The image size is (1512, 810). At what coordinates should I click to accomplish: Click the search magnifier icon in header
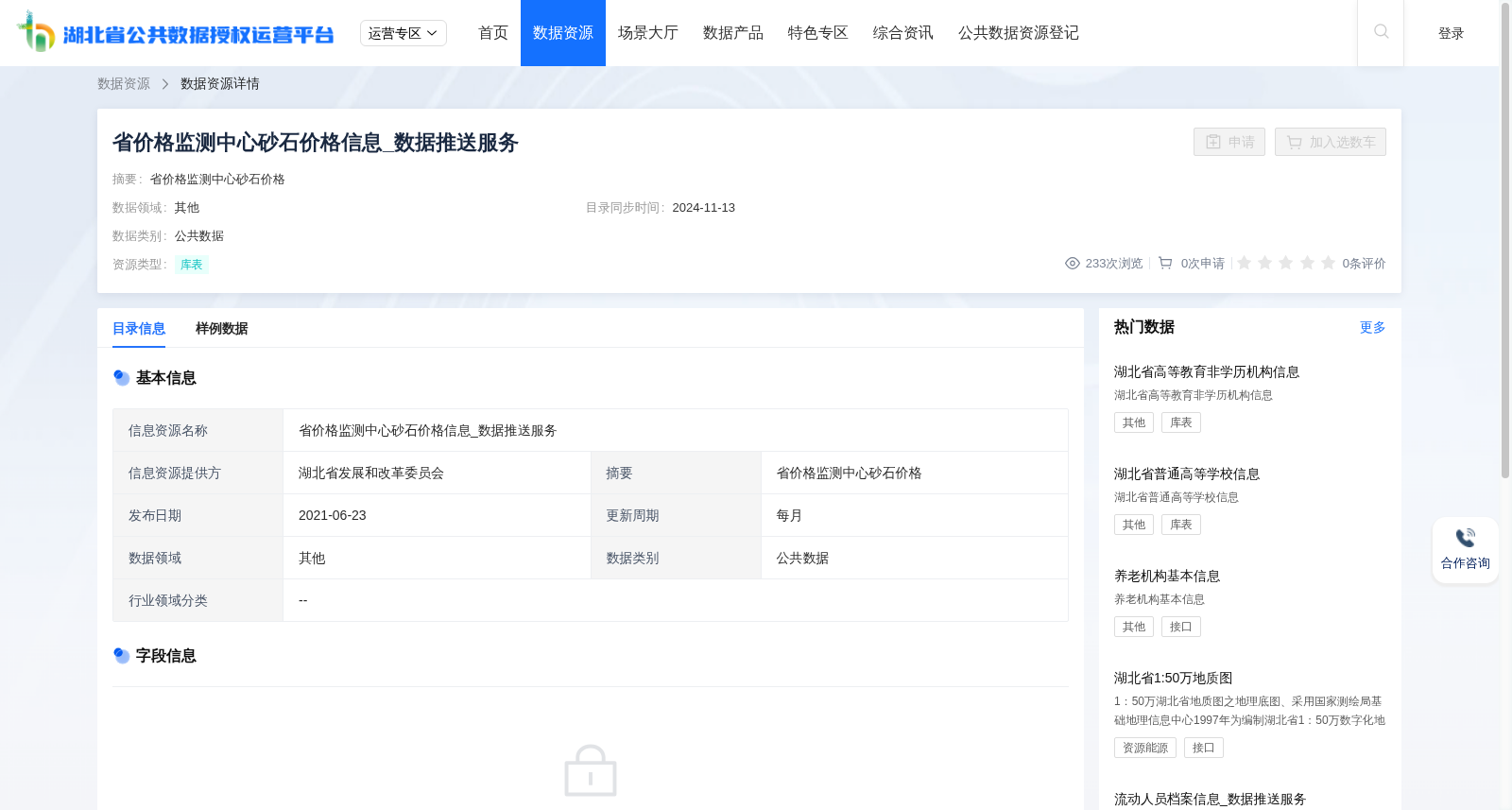point(1381,32)
